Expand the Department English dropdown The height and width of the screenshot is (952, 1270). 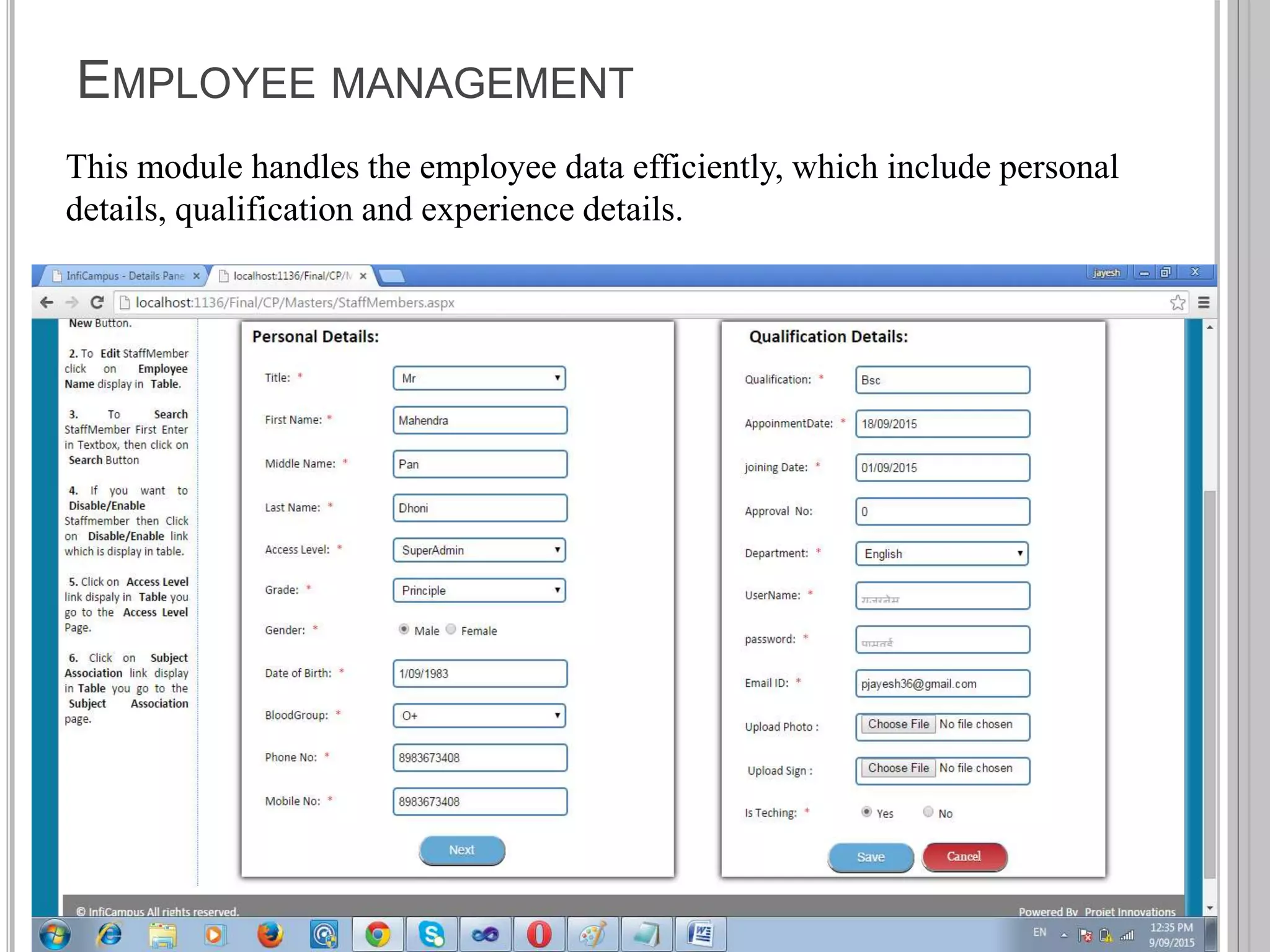pos(942,553)
